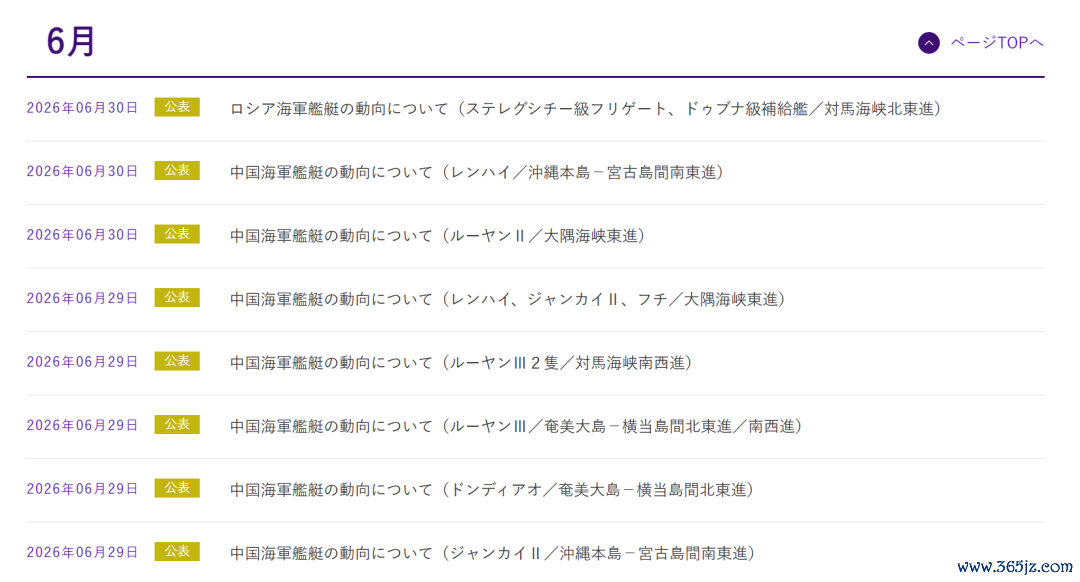The image size is (1080, 582).
Task: Click 公表 tag on the ルーヤンⅡ row
Action: pyautogui.click(x=177, y=233)
